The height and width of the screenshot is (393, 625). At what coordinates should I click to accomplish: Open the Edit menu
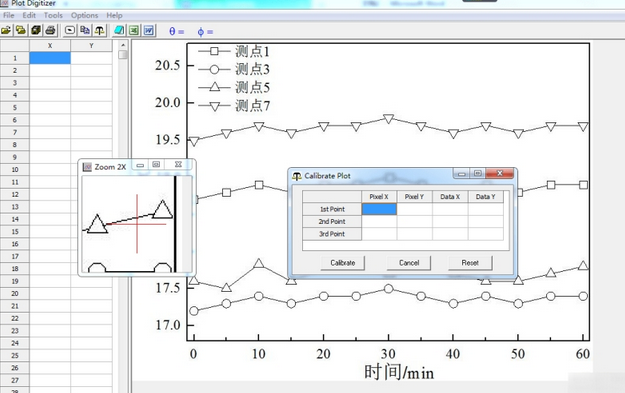click(x=29, y=15)
